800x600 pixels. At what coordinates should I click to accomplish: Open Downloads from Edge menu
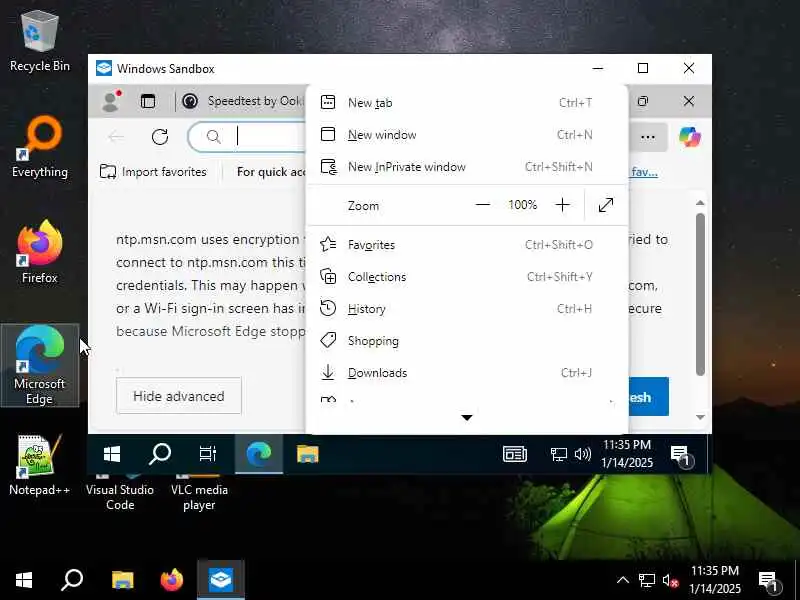coord(466,373)
